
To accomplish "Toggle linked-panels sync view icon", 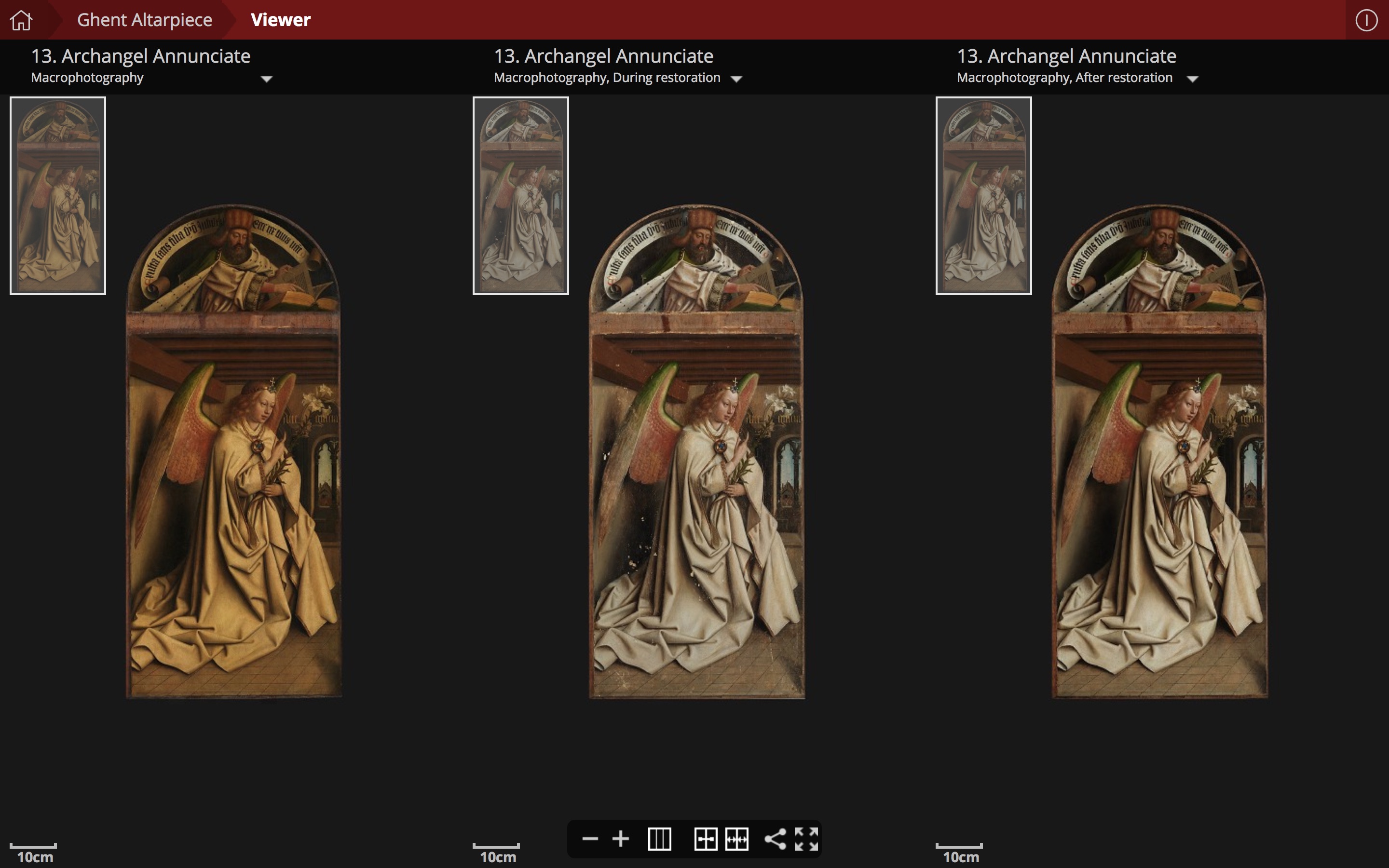I will 706,839.
